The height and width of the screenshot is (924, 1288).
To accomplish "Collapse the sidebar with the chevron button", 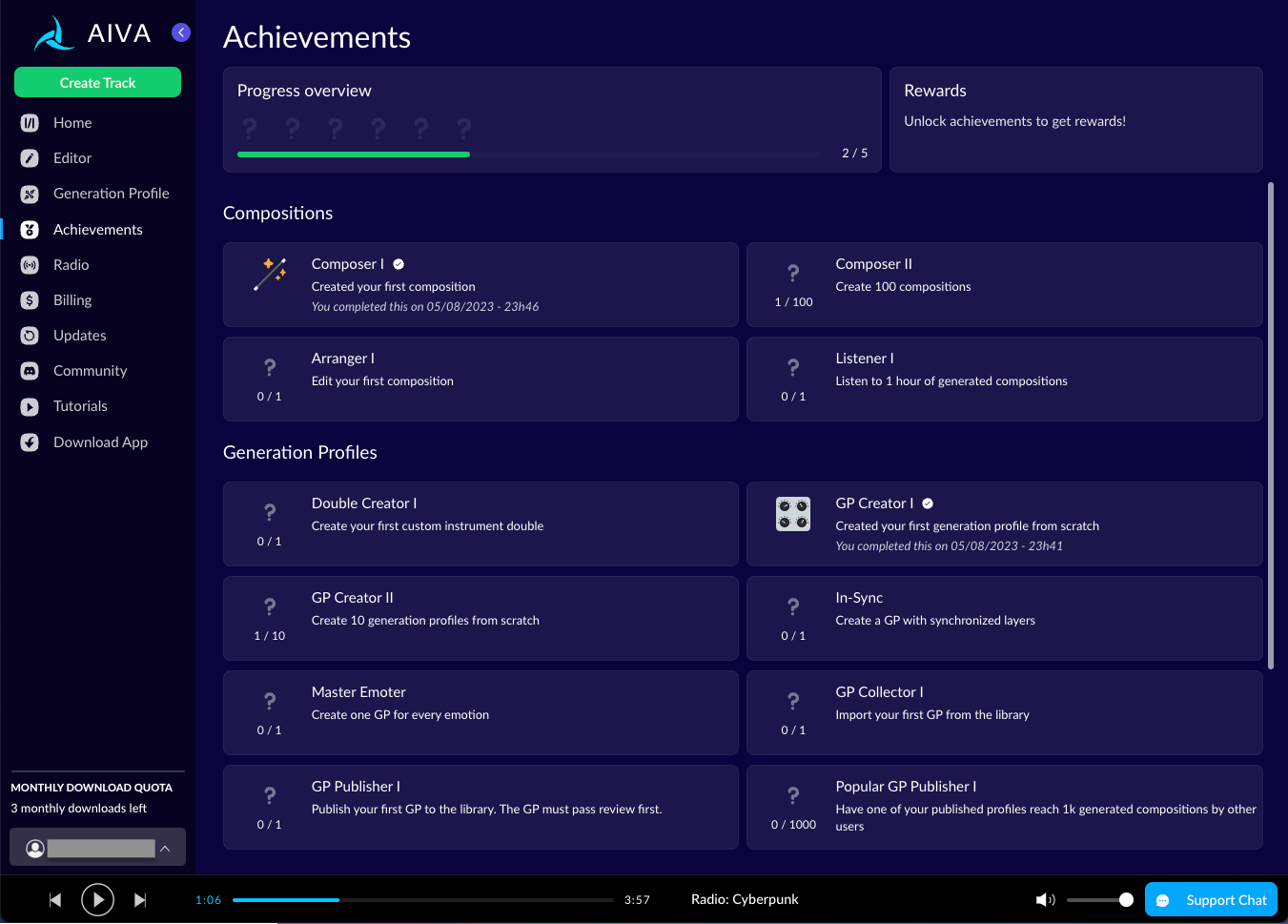I will [x=181, y=32].
